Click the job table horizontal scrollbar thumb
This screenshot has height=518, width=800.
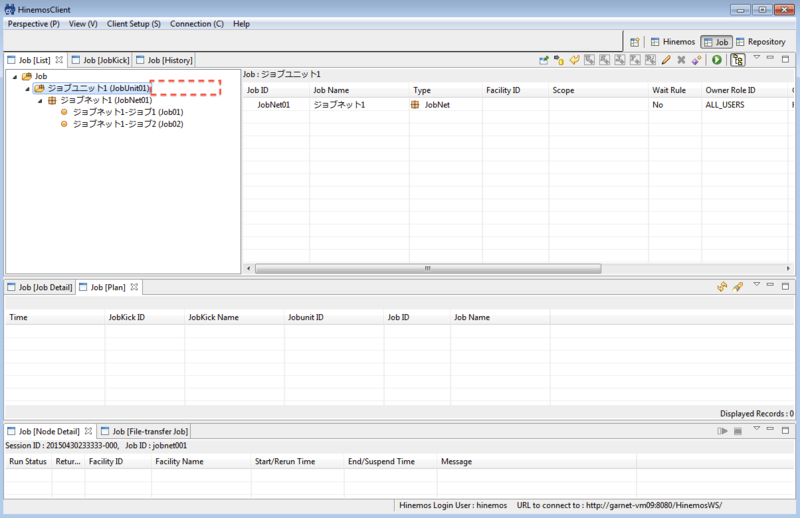pyautogui.click(x=428, y=268)
